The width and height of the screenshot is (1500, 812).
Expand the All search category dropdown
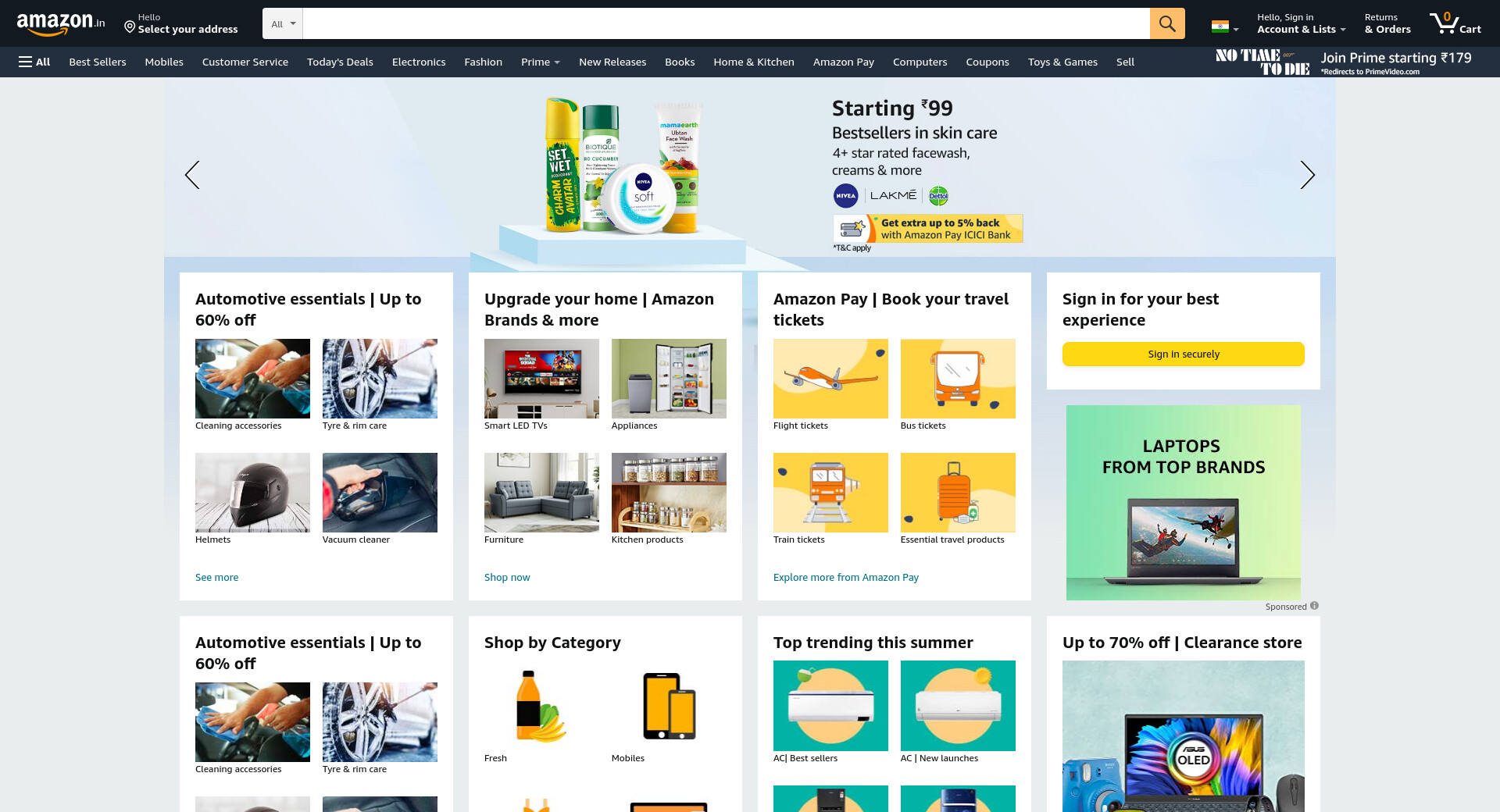click(283, 23)
